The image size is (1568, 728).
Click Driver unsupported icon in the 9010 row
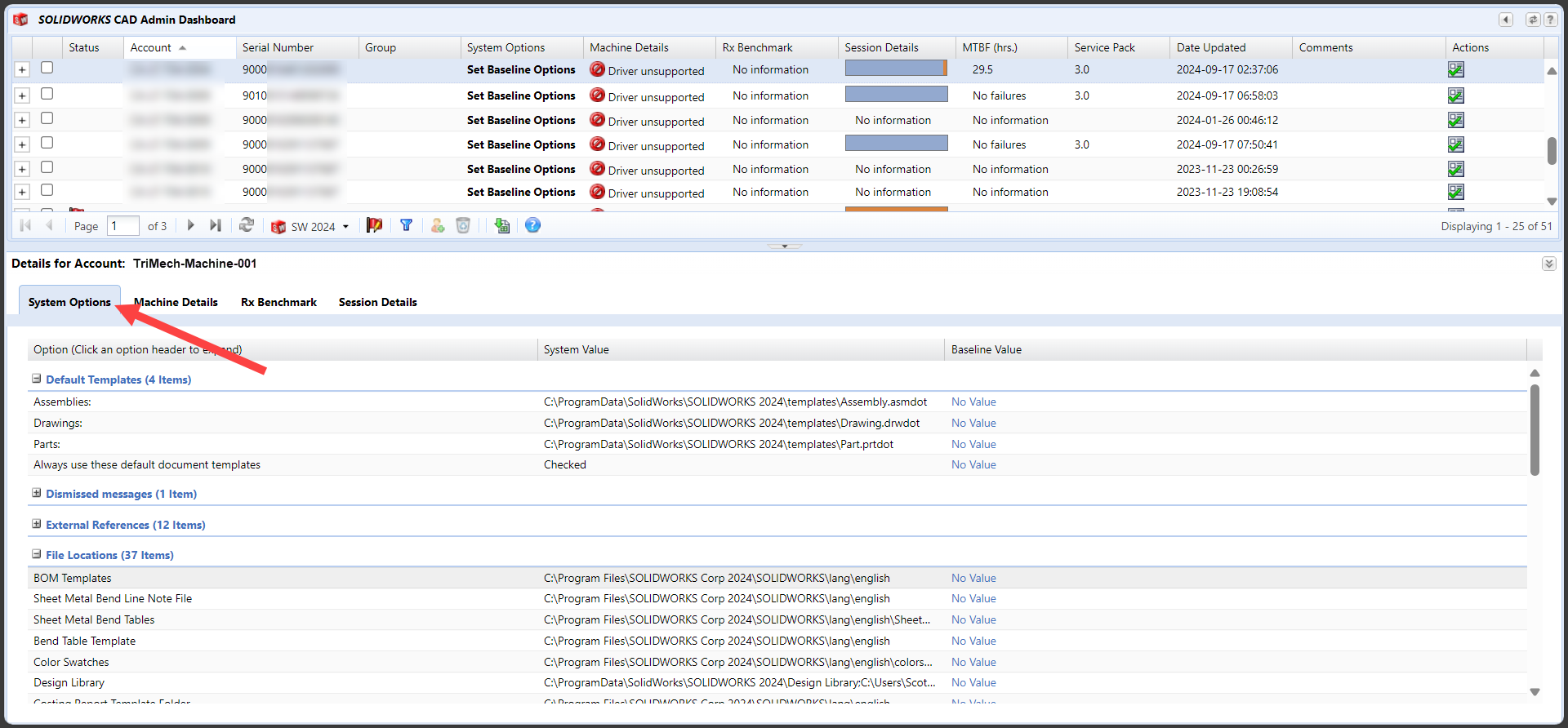click(597, 95)
